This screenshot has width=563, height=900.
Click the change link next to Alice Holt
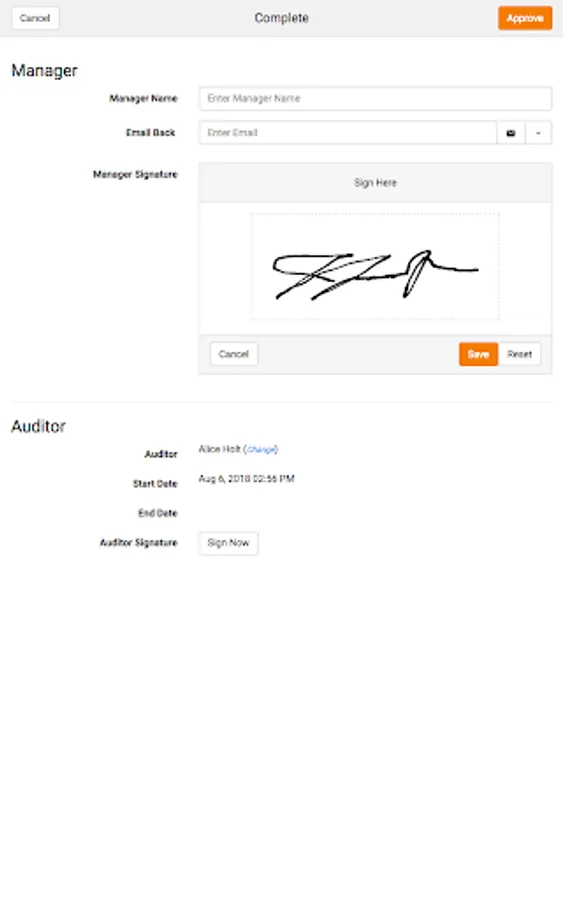261,449
